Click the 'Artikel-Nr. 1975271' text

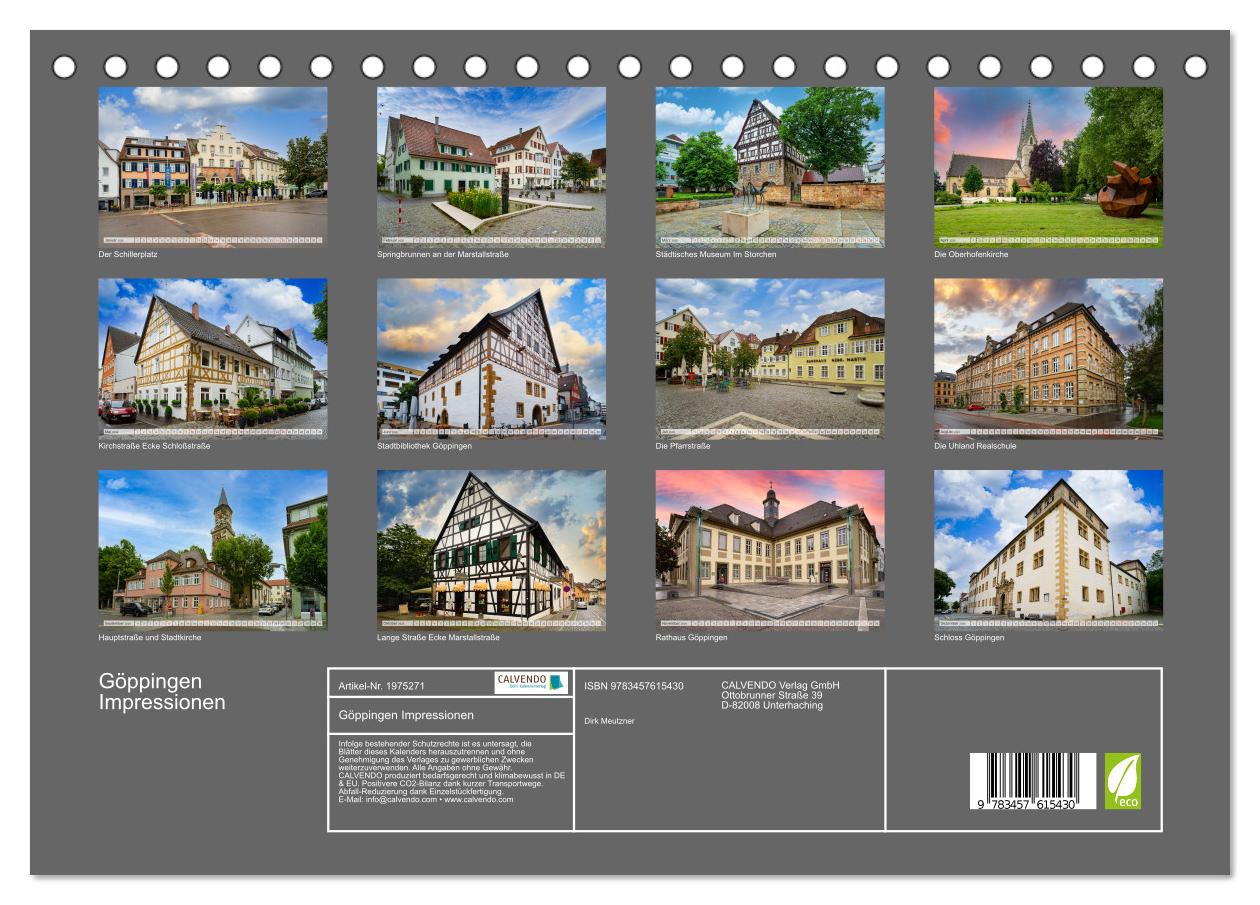[382, 686]
